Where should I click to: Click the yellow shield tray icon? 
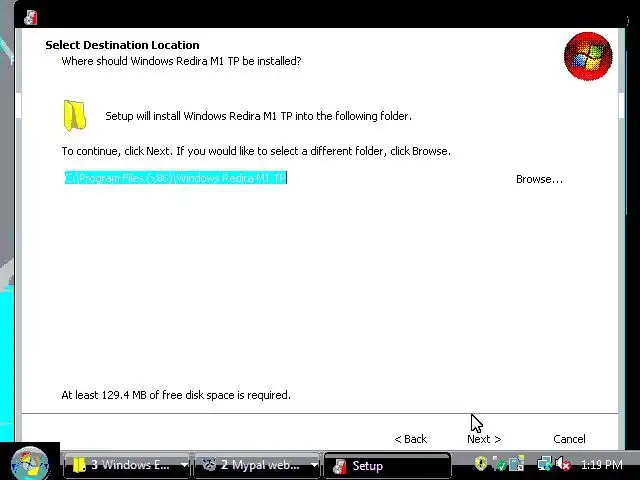pyautogui.click(x=481, y=463)
